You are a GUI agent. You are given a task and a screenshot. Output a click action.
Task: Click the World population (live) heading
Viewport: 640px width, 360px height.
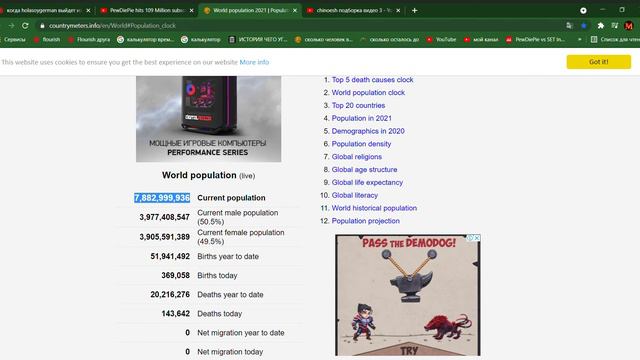[208, 176]
